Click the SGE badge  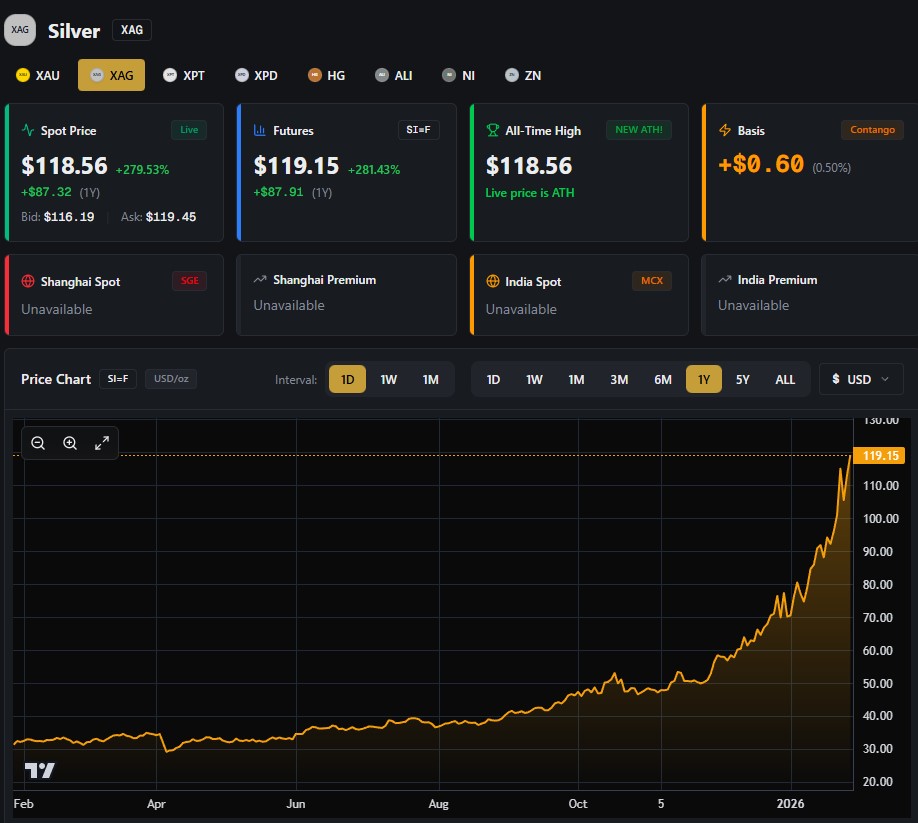point(189,281)
